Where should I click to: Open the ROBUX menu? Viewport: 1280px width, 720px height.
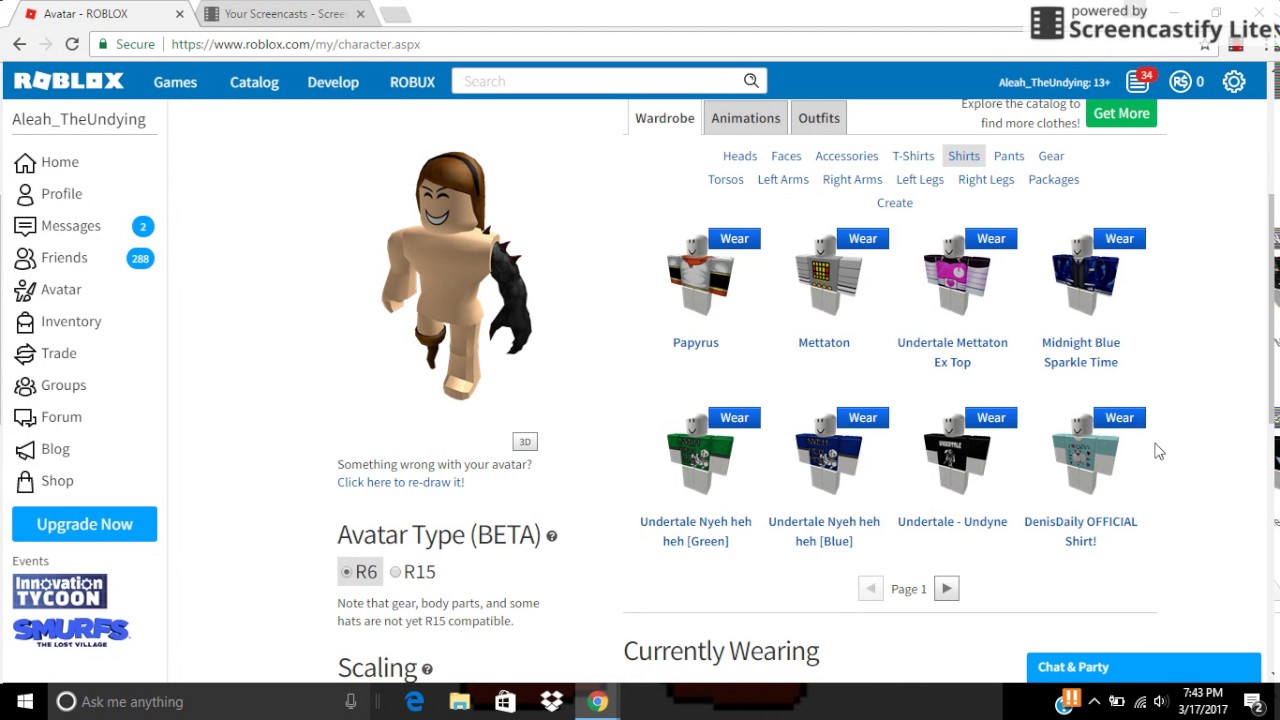(412, 82)
